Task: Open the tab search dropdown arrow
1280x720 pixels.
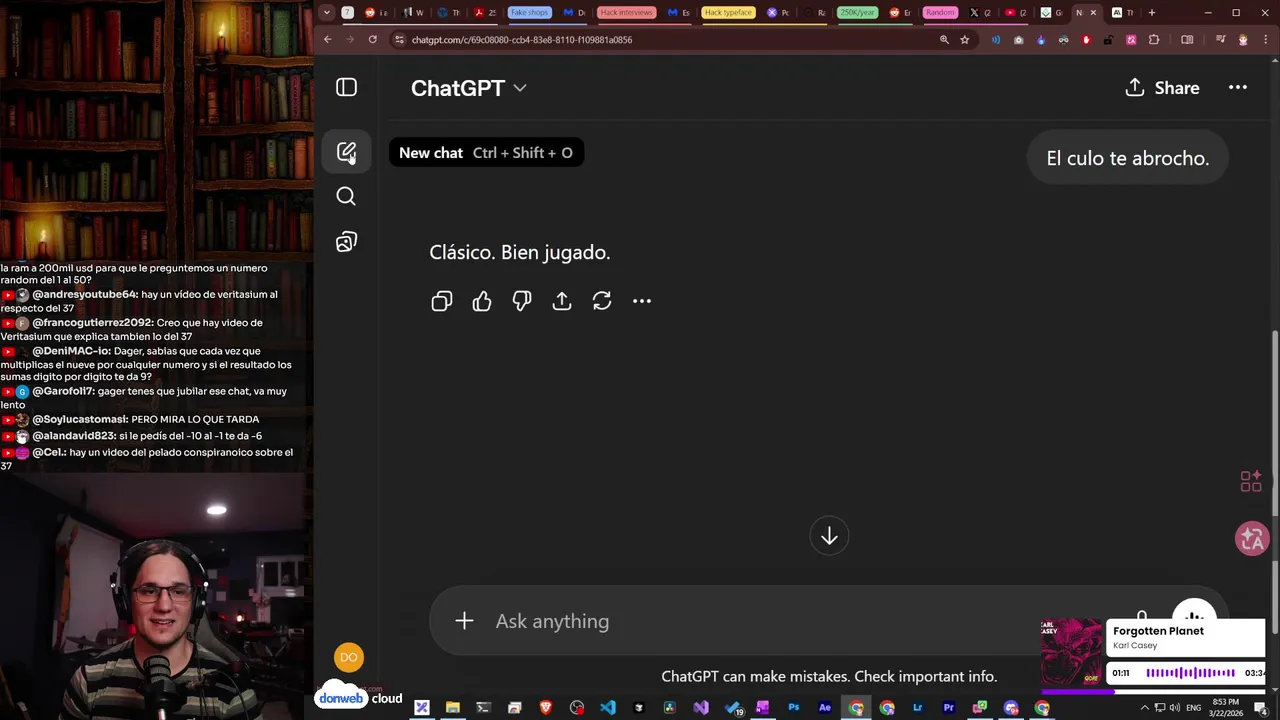Action: (327, 13)
